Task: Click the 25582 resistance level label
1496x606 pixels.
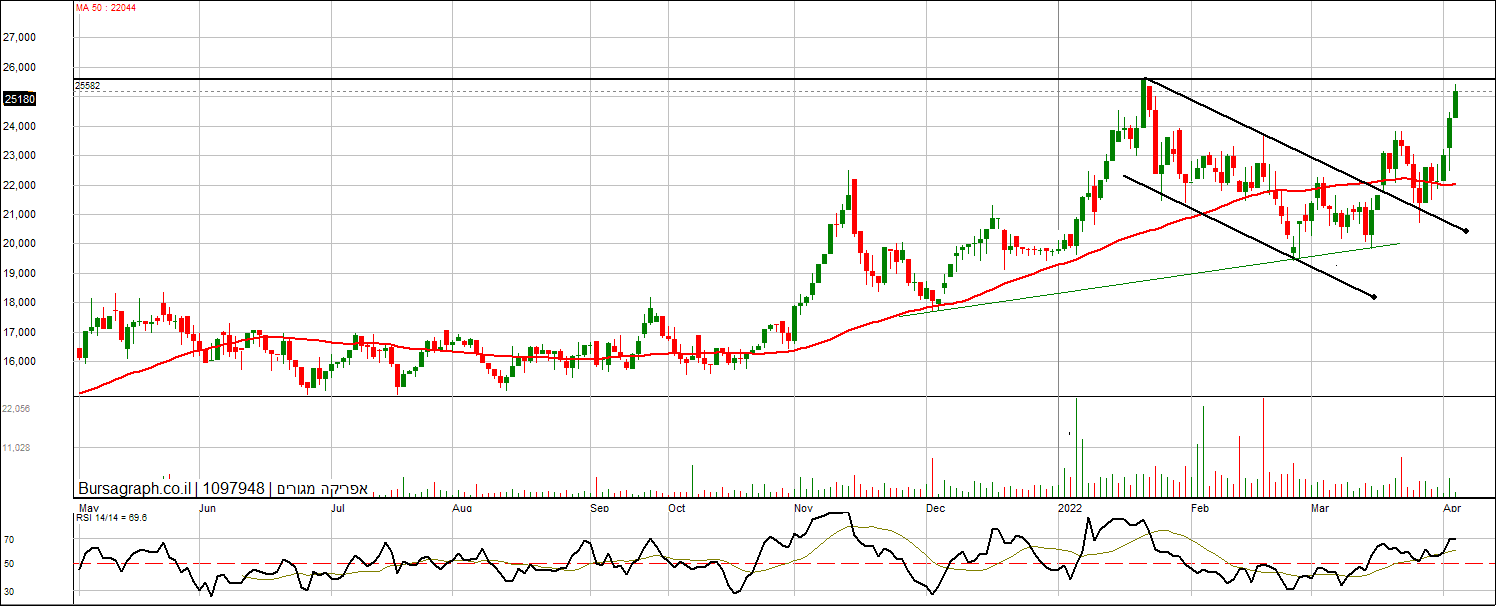Action: 88,86
